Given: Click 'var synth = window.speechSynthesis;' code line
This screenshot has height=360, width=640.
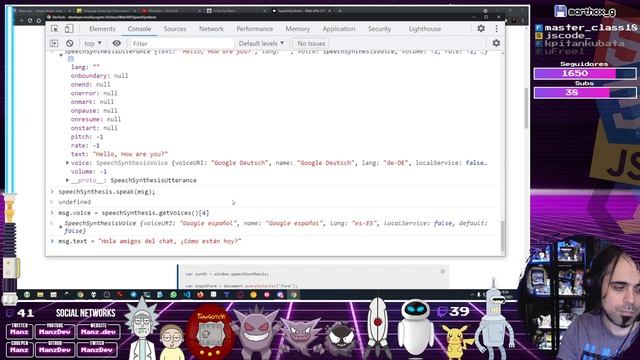Looking at the screenshot, I should [x=227, y=274].
